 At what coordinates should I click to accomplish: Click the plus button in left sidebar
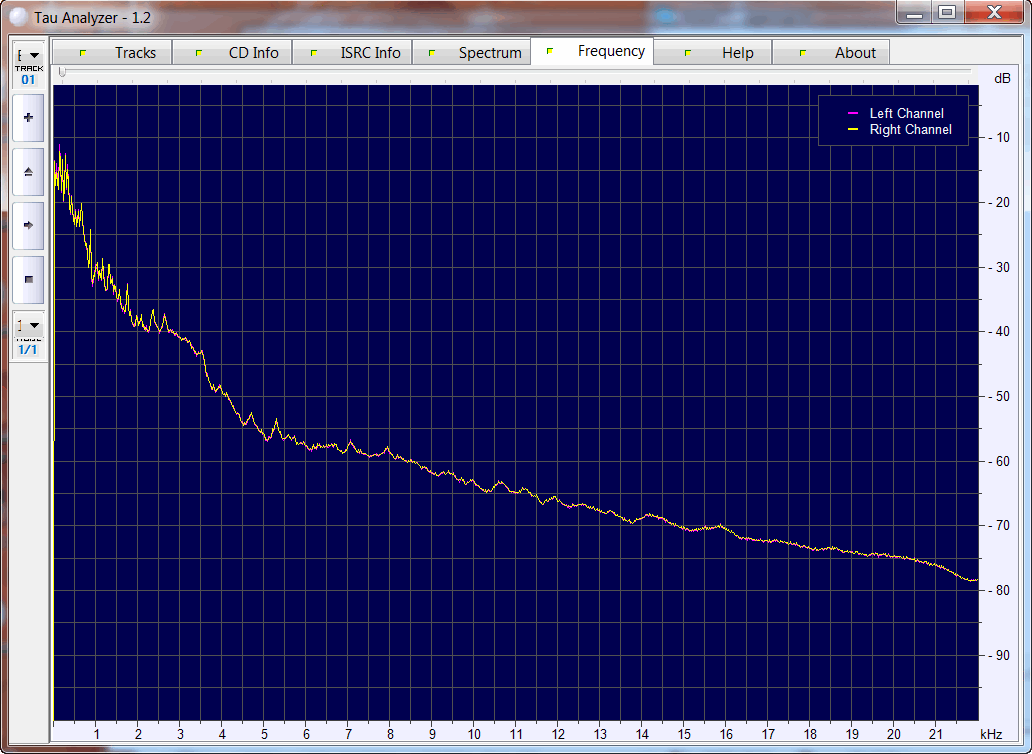click(28, 118)
